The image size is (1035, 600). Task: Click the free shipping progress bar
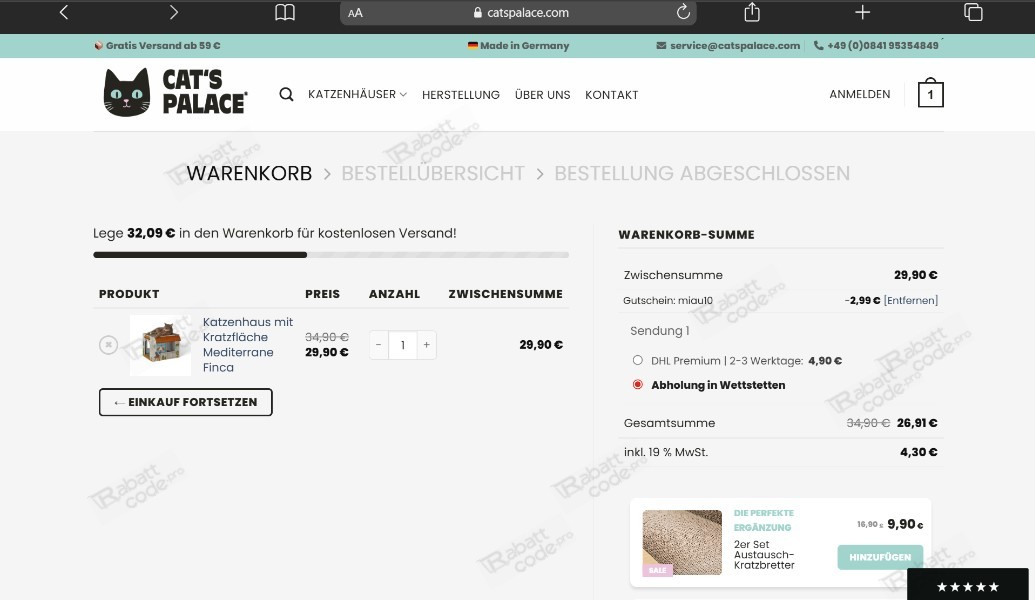(x=331, y=255)
